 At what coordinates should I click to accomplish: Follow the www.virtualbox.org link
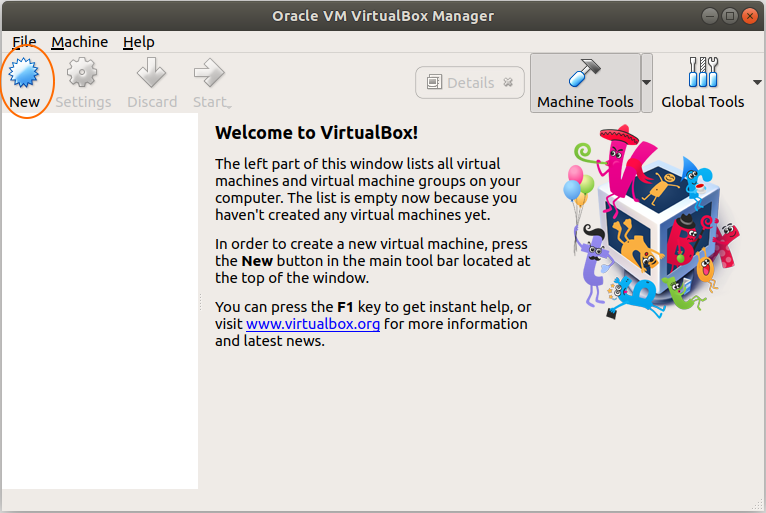tap(313, 324)
